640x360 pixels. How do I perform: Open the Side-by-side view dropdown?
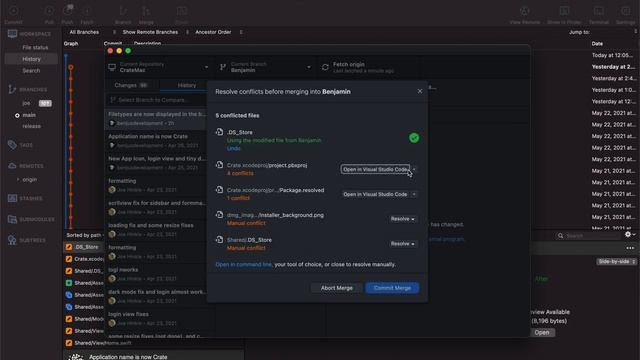coord(616,262)
